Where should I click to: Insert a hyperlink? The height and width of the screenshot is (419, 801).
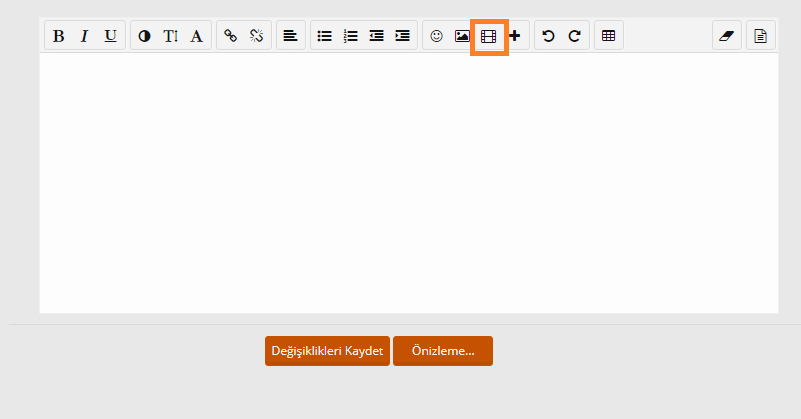[x=230, y=36]
